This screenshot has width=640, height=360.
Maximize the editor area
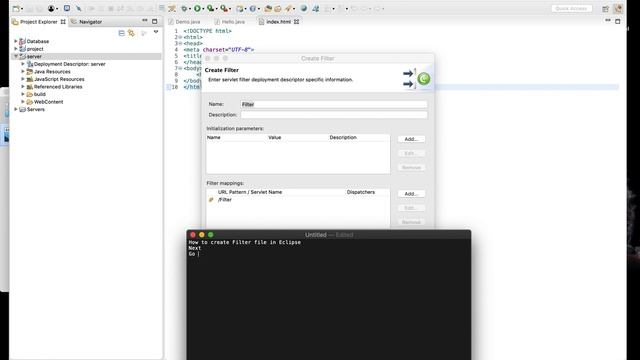click(x=618, y=21)
